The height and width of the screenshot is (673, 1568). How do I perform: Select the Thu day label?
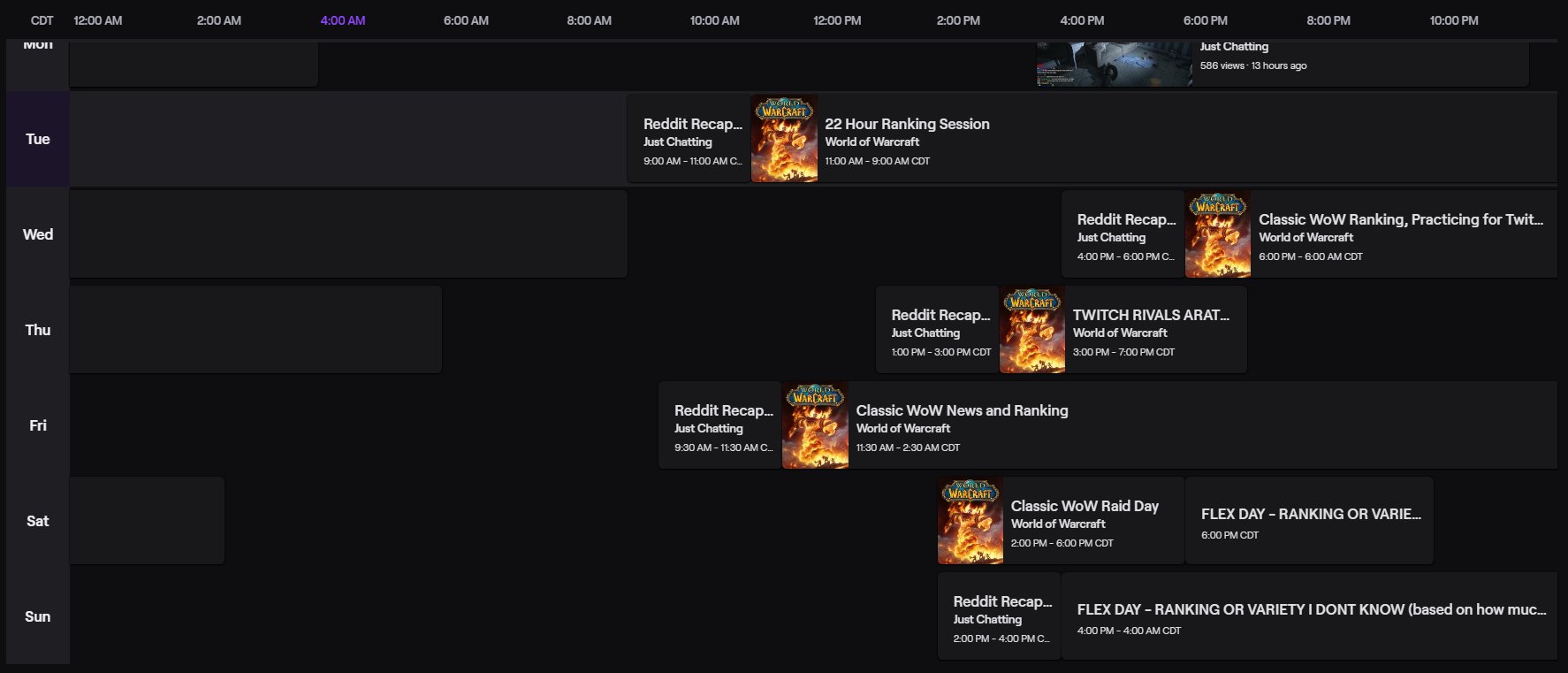click(38, 330)
